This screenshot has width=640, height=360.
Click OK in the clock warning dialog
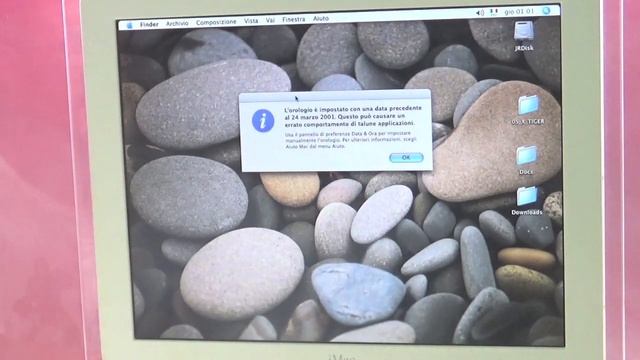coord(406,158)
